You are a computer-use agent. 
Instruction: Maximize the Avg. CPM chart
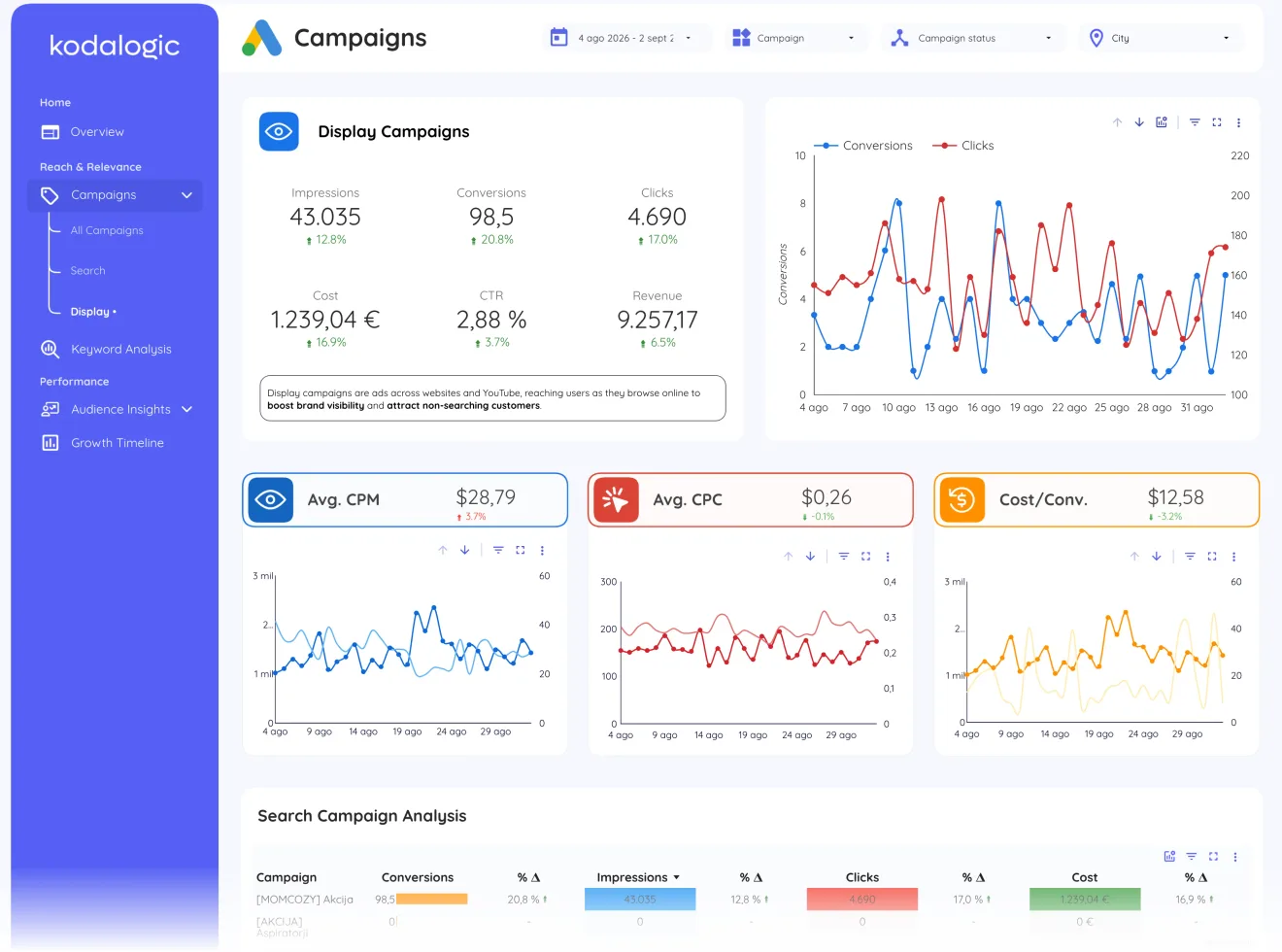[521, 550]
